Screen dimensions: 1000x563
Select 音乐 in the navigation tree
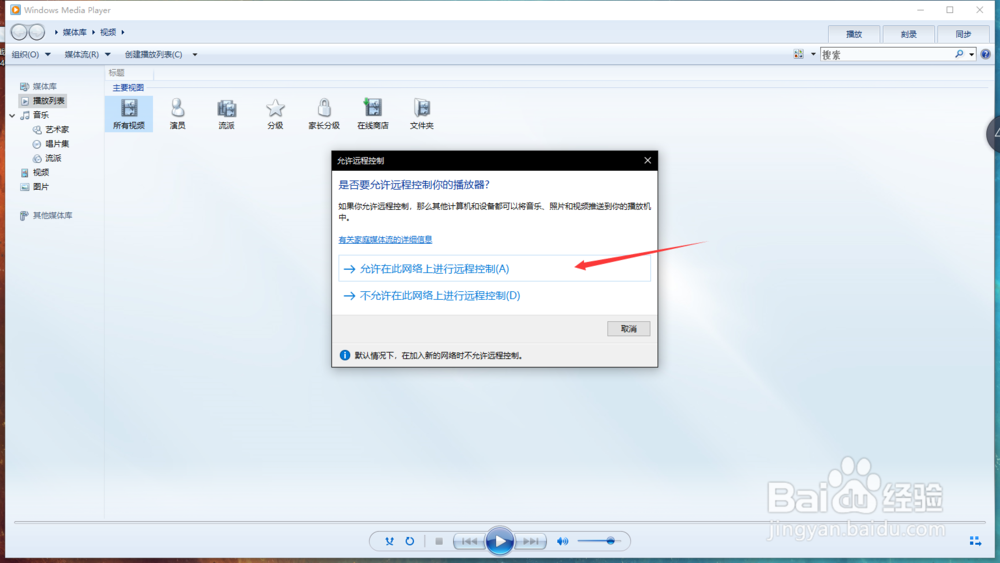(x=41, y=115)
